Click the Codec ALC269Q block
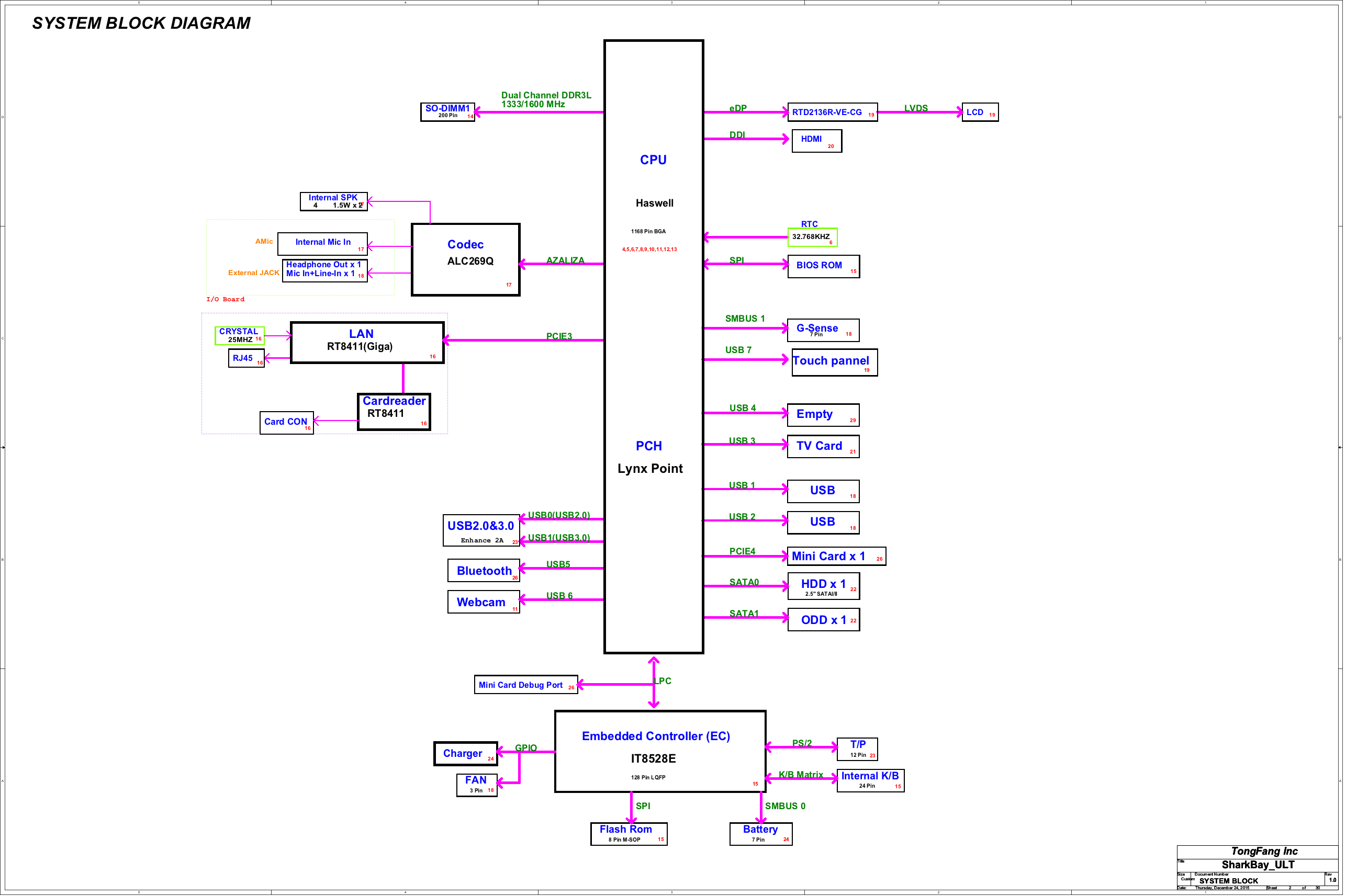This screenshot has width=1346, height=896. tap(465, 259)
